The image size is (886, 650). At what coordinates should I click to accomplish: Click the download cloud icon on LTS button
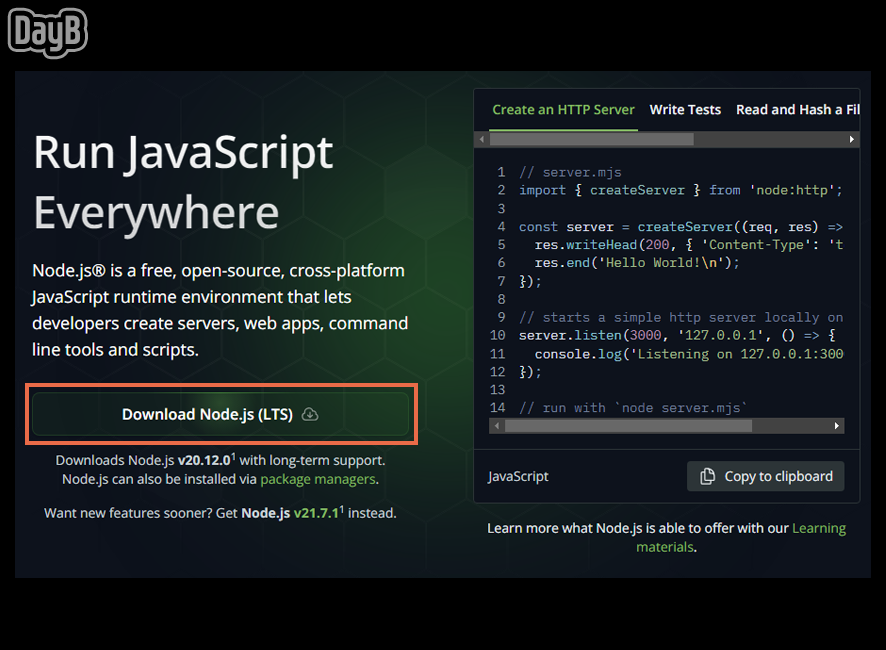309,413
